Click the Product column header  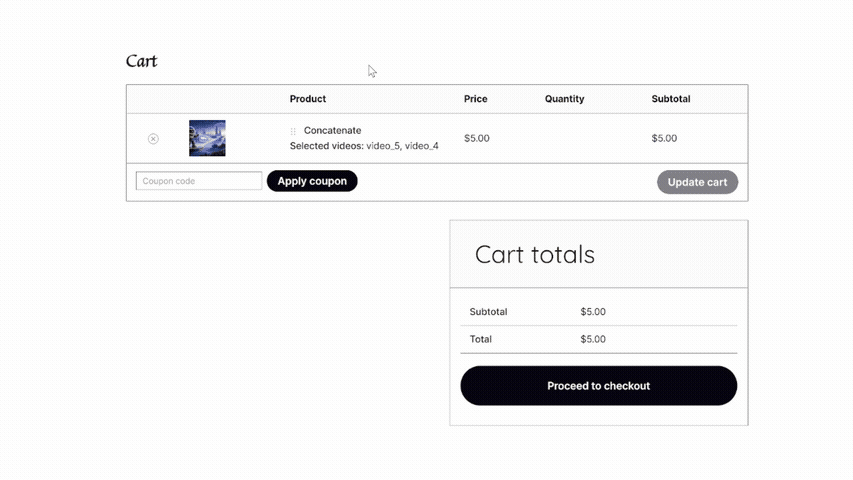(x=308, y=99)
